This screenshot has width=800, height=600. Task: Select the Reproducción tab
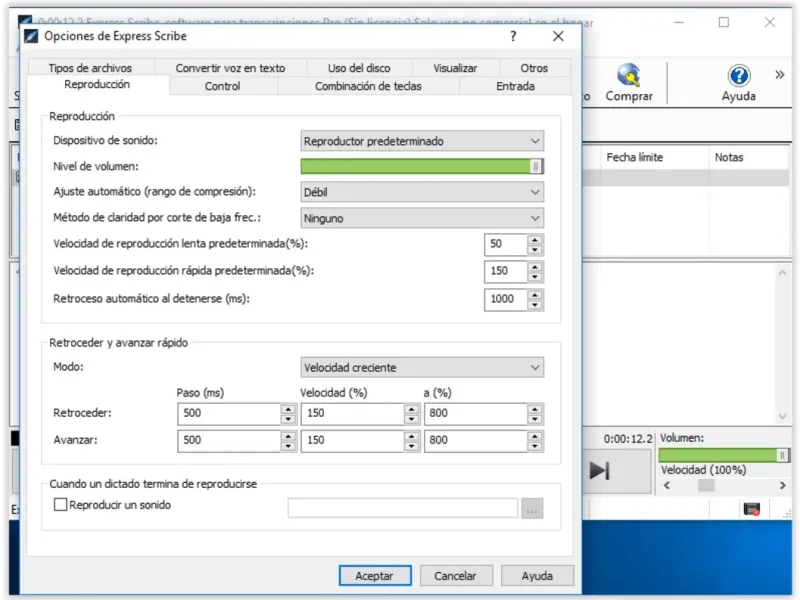97,85
